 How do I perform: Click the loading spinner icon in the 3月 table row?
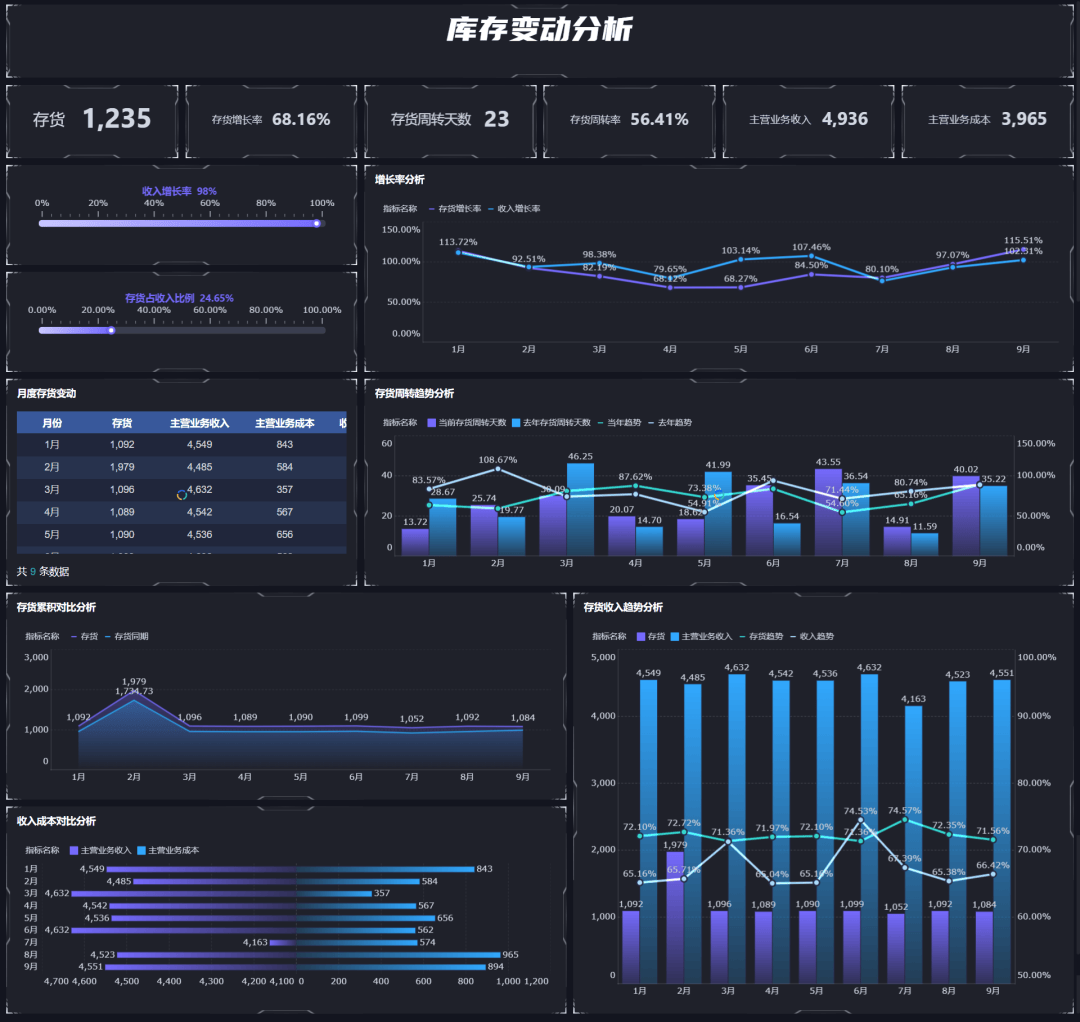[x=182, y=495]
